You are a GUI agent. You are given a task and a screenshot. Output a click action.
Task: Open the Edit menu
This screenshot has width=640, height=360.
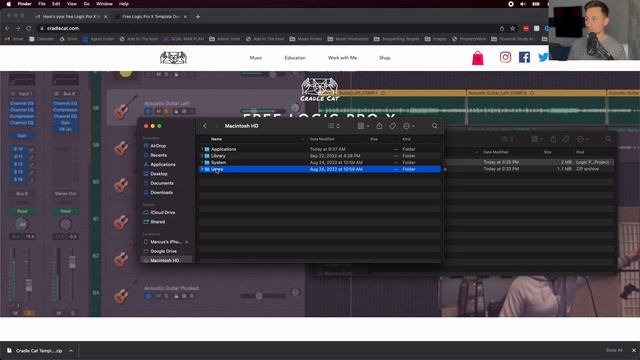[x=56, y=4]
